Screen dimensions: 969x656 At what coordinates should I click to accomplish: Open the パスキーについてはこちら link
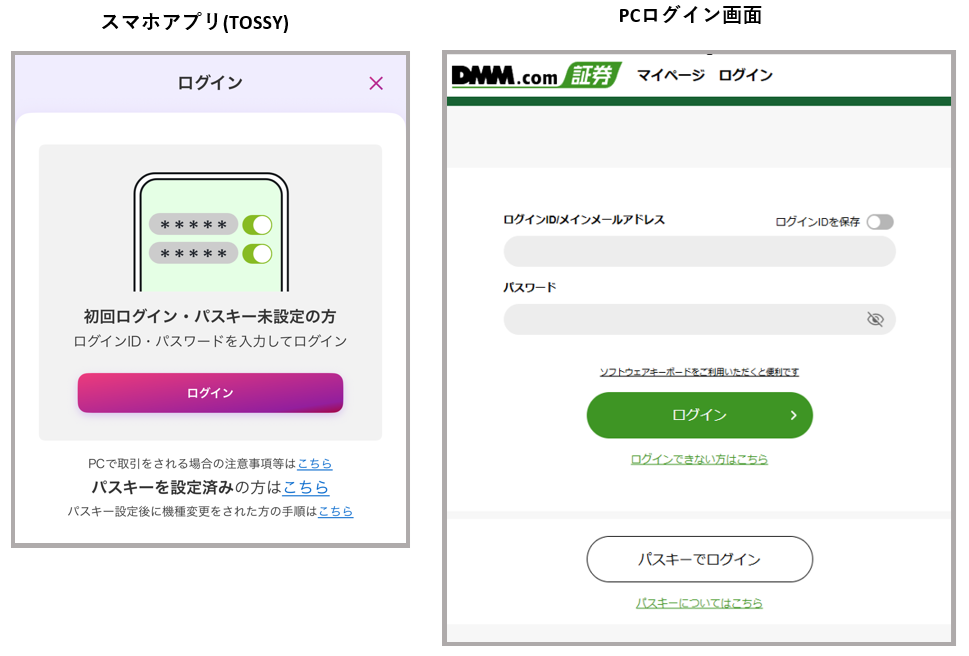pyautogui.click(x=699, y=603)
